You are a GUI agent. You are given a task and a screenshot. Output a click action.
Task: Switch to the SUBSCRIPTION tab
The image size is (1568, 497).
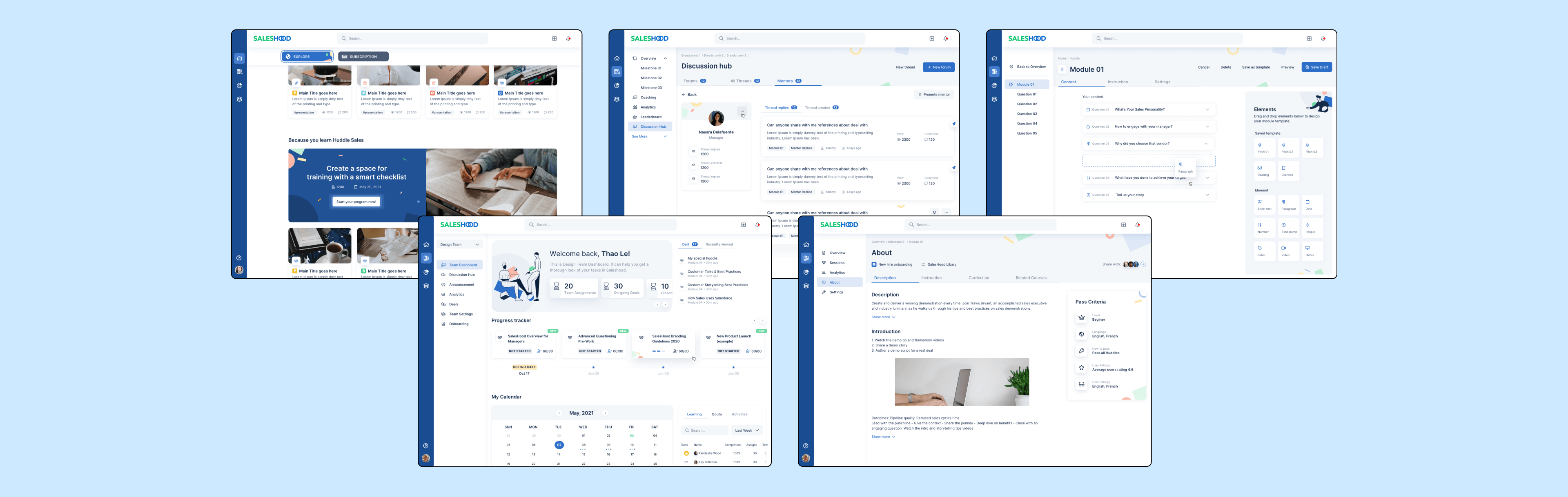(x=363, y=57)
